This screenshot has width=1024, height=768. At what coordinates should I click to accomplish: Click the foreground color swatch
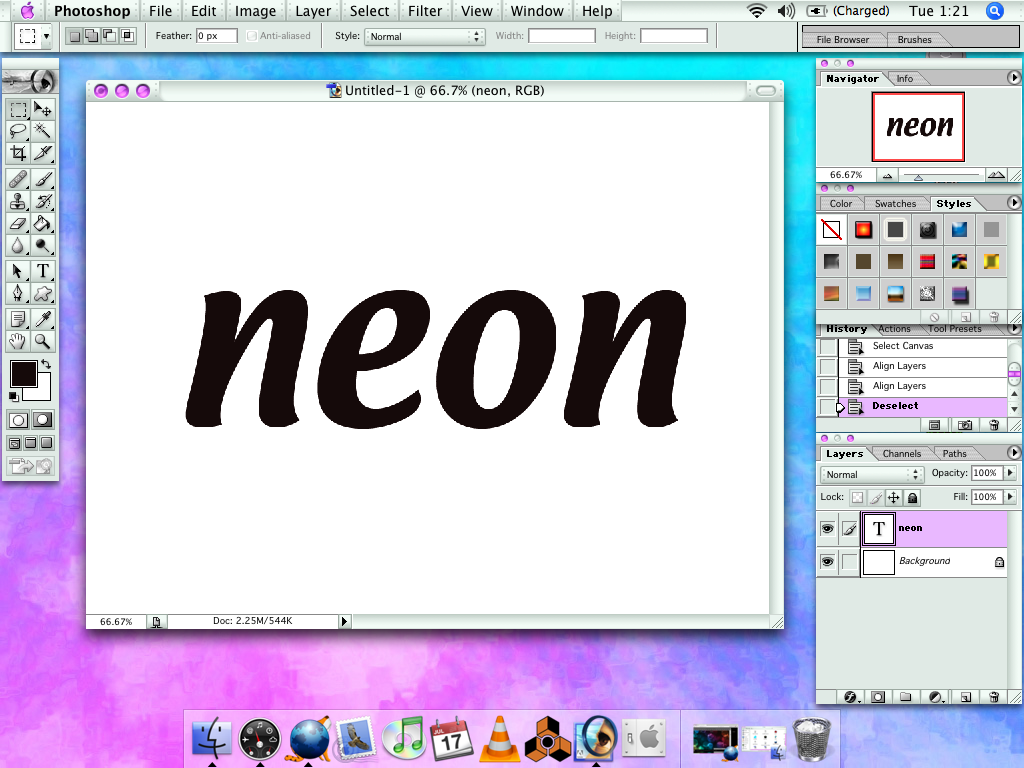pos(23,375)
